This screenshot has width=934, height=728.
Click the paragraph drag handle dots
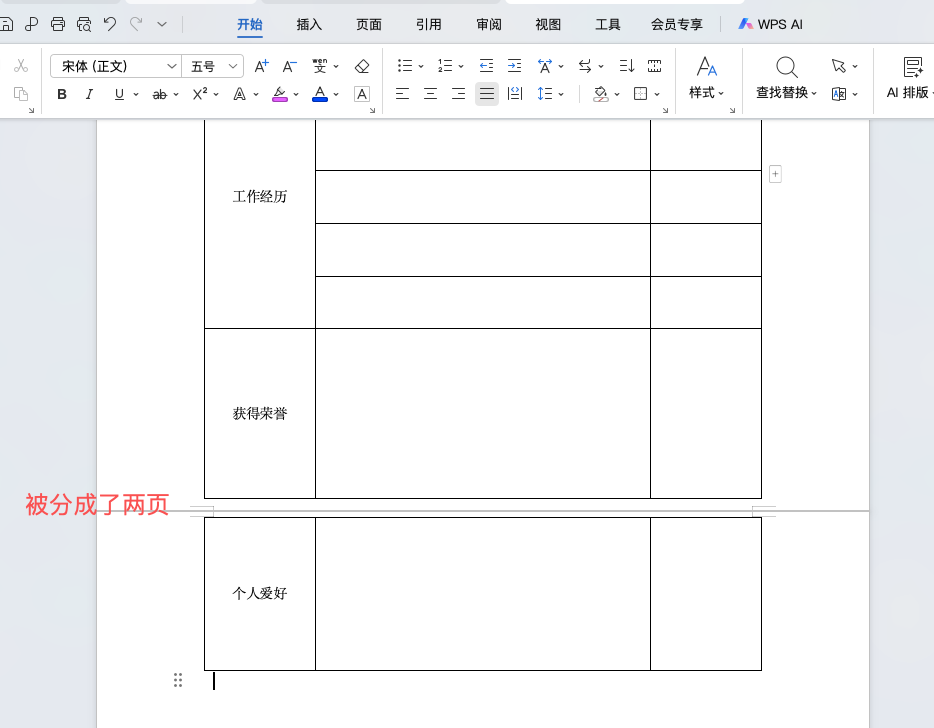coord(178,680)
